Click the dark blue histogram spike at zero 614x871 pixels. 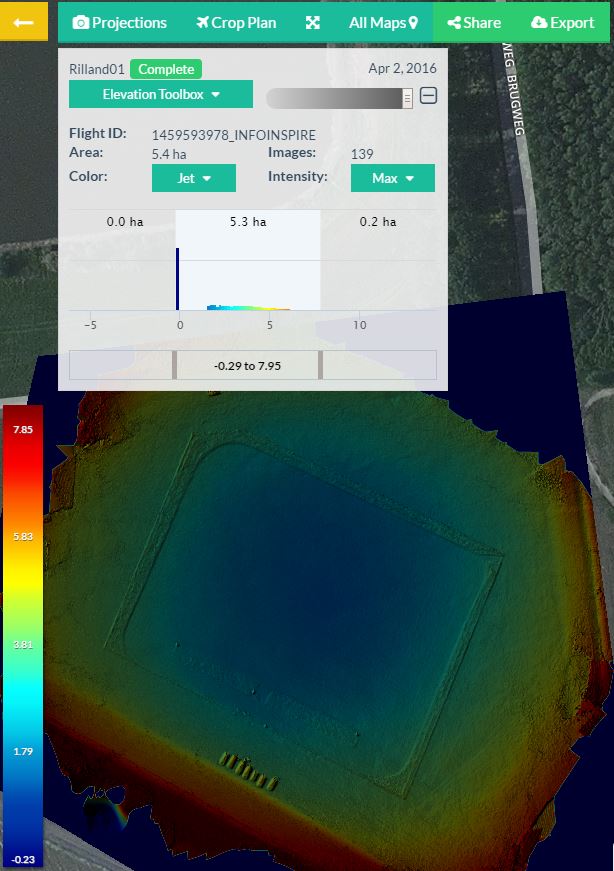click(178, 280)
